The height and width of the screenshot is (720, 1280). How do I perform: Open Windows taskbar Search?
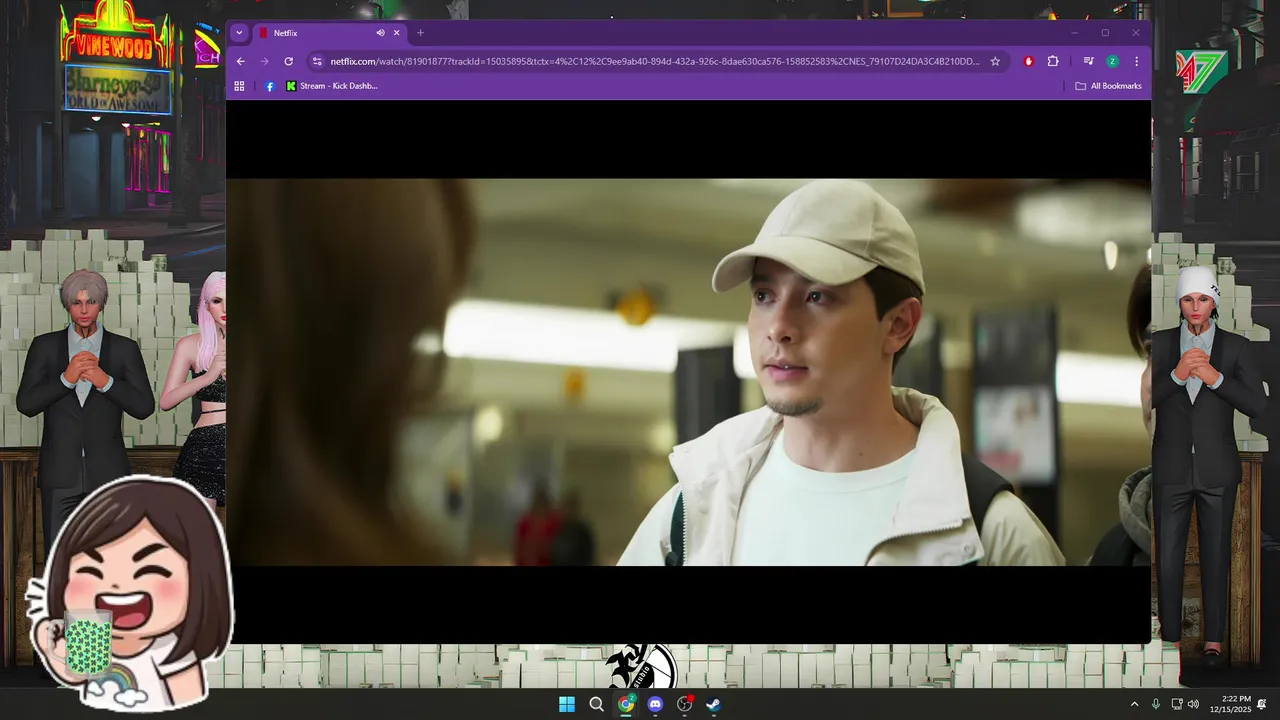coord(596,704)
